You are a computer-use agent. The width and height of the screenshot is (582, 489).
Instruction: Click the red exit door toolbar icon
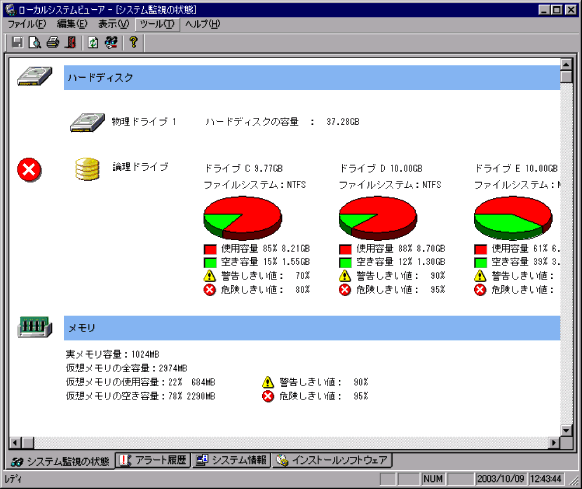tap(71, 42)
